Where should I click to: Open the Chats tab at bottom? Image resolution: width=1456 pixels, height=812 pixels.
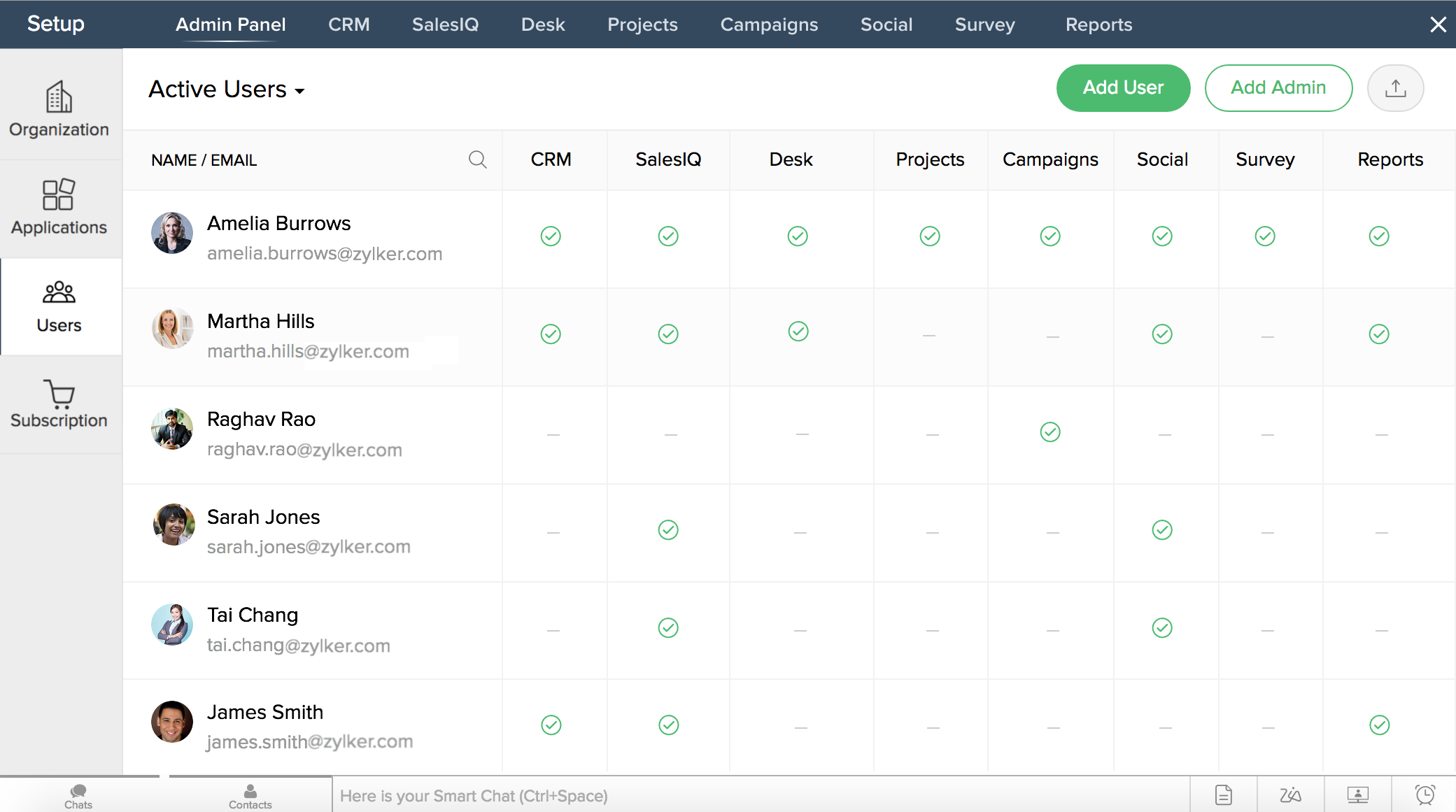point(78,796)
